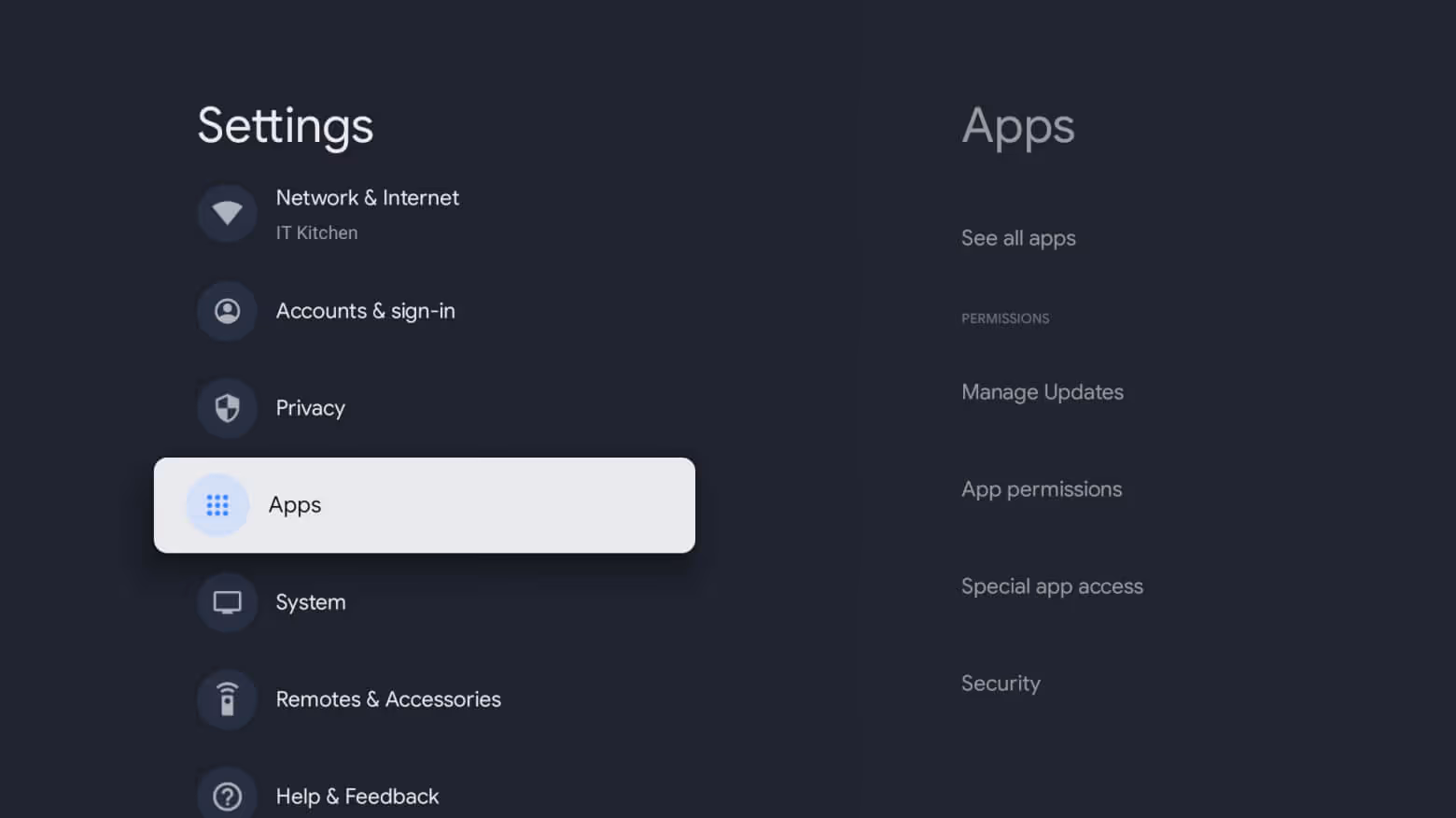Image resolution: width=1456 pixels, height=818 pixels.
Task: Select the Accounts & sign-in person icon
Action: point(227,310)
